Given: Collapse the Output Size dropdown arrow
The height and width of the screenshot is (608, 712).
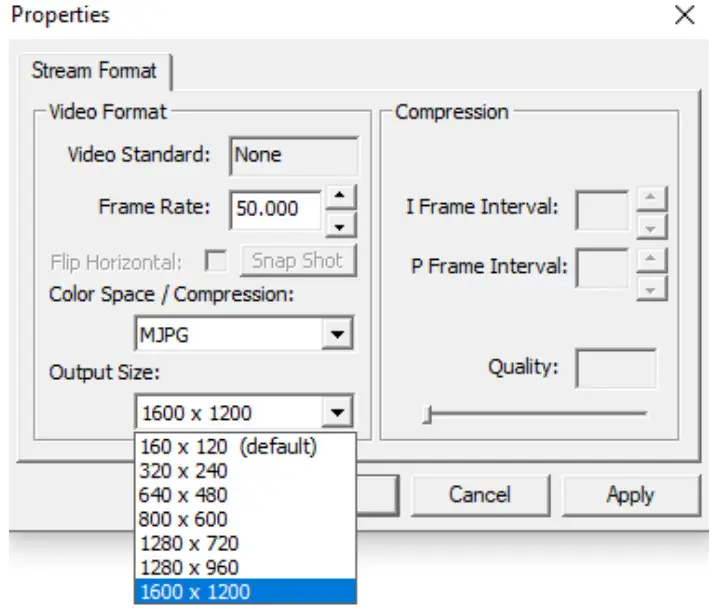Looking at the screenshot, I should (x=339, y=412).
